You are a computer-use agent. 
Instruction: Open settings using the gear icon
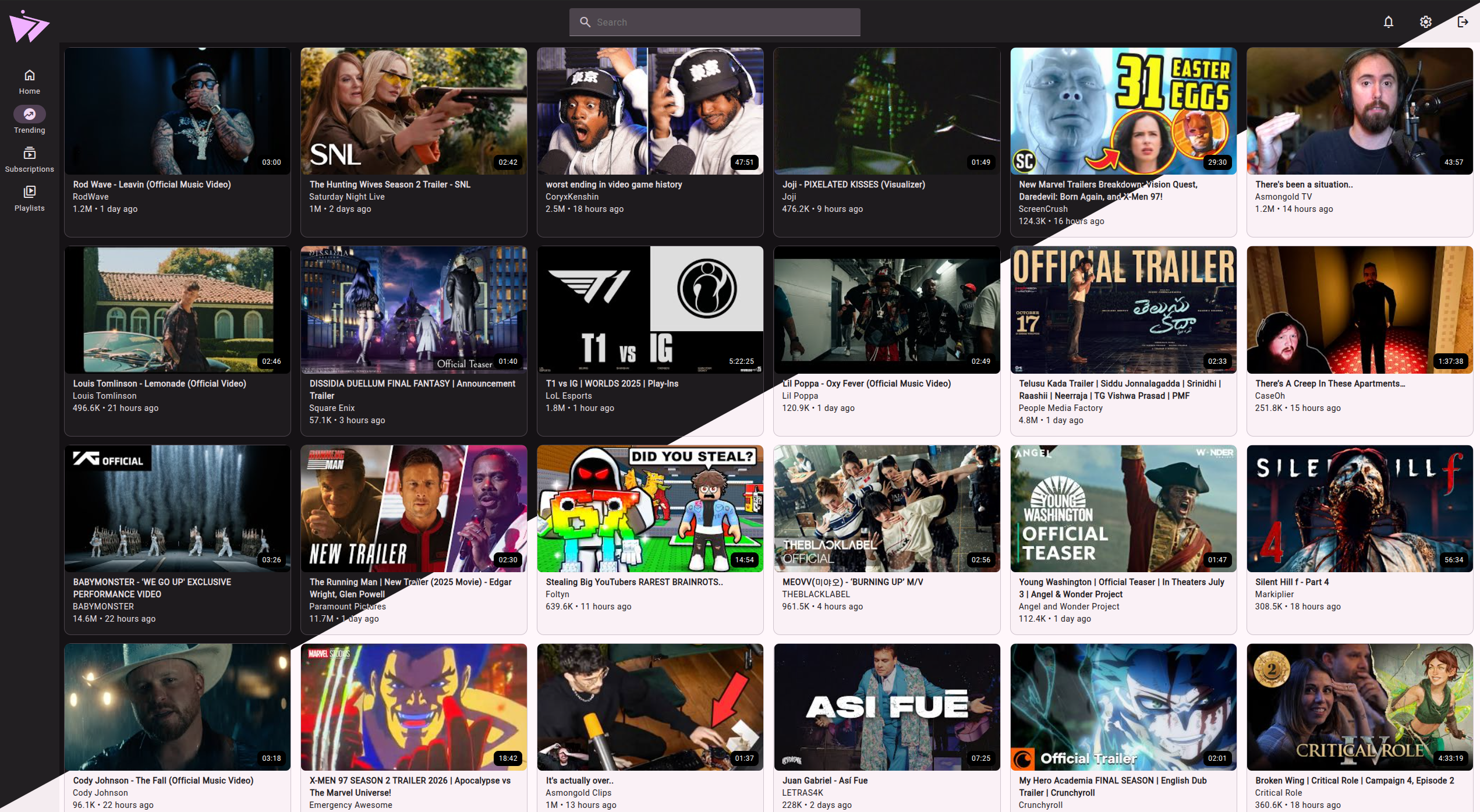[1425, 22]
